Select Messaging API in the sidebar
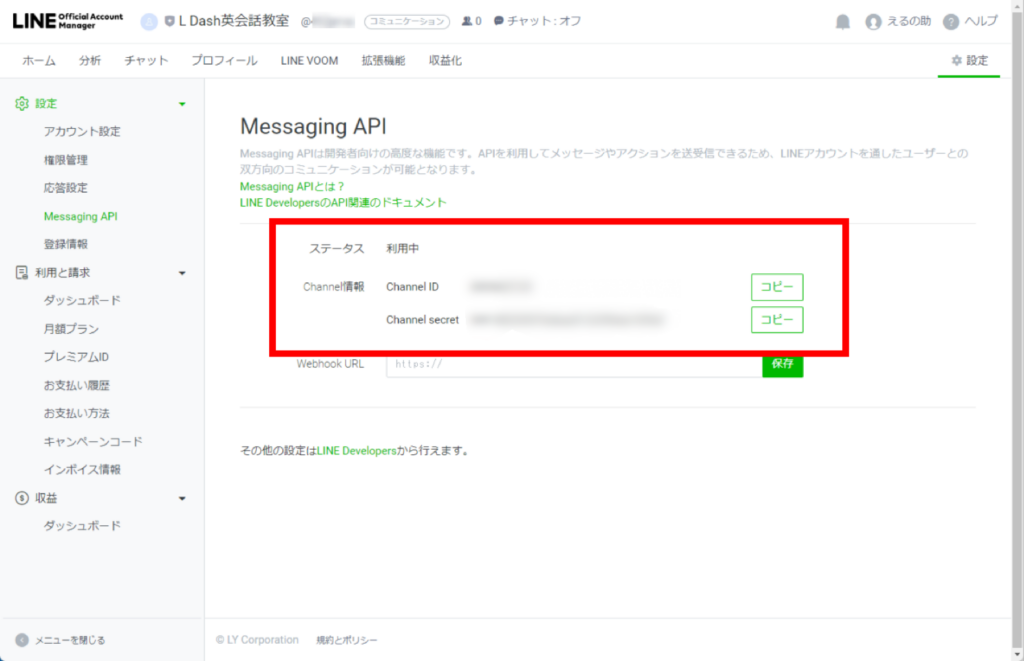Image resolution: width=1024 pixels, height=661 pixels. (80, 216)
